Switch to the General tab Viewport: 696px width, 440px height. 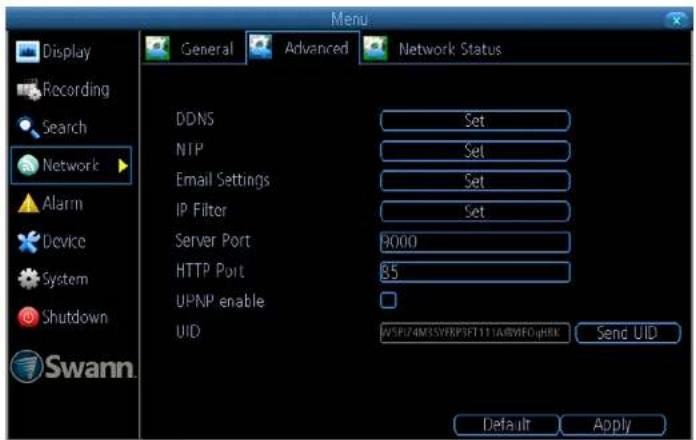[194, 48]
